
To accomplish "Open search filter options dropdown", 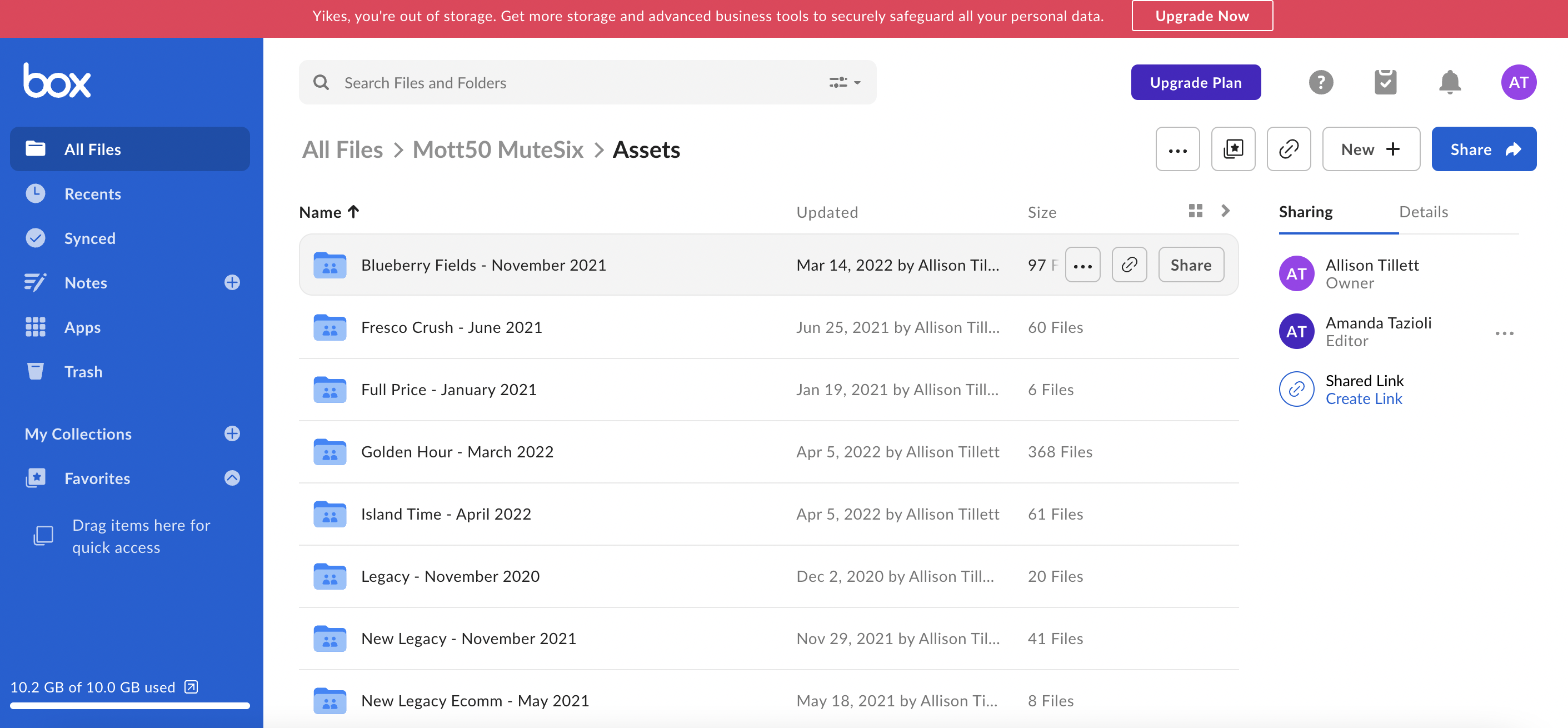I will click(845, 82).
